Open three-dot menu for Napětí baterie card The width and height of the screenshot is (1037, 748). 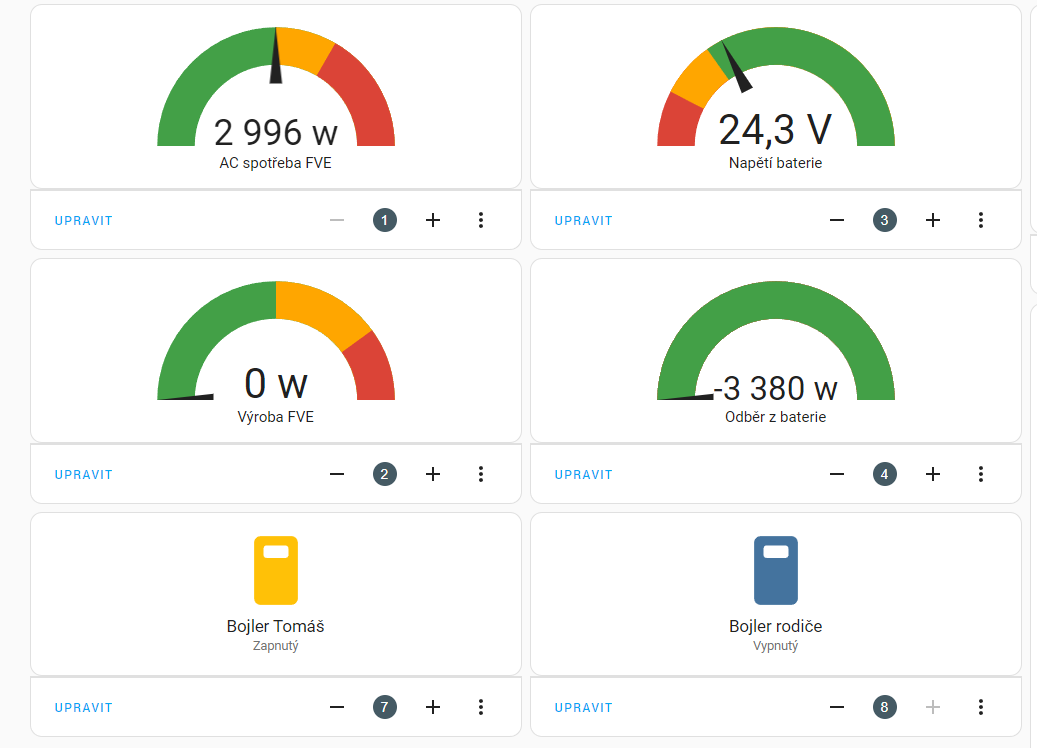click(981, 220)
